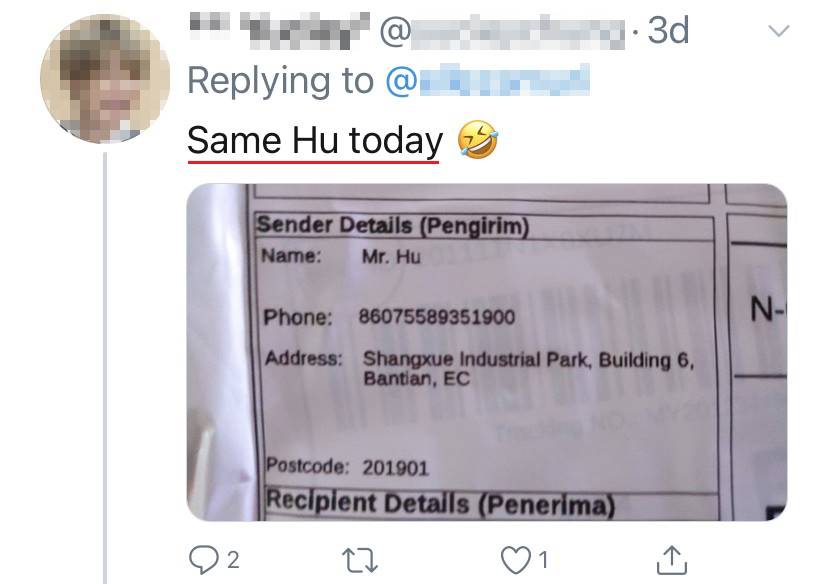
Task: Open the tweet options chevron menu
Action: click(779, 31)
